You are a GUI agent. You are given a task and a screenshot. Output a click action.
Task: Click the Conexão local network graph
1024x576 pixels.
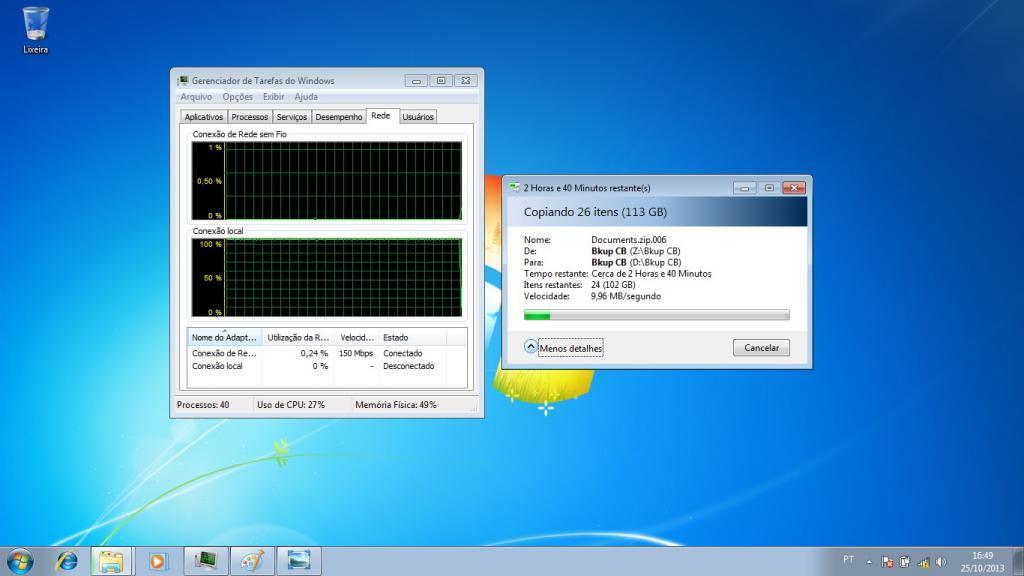tap(327, 278)
